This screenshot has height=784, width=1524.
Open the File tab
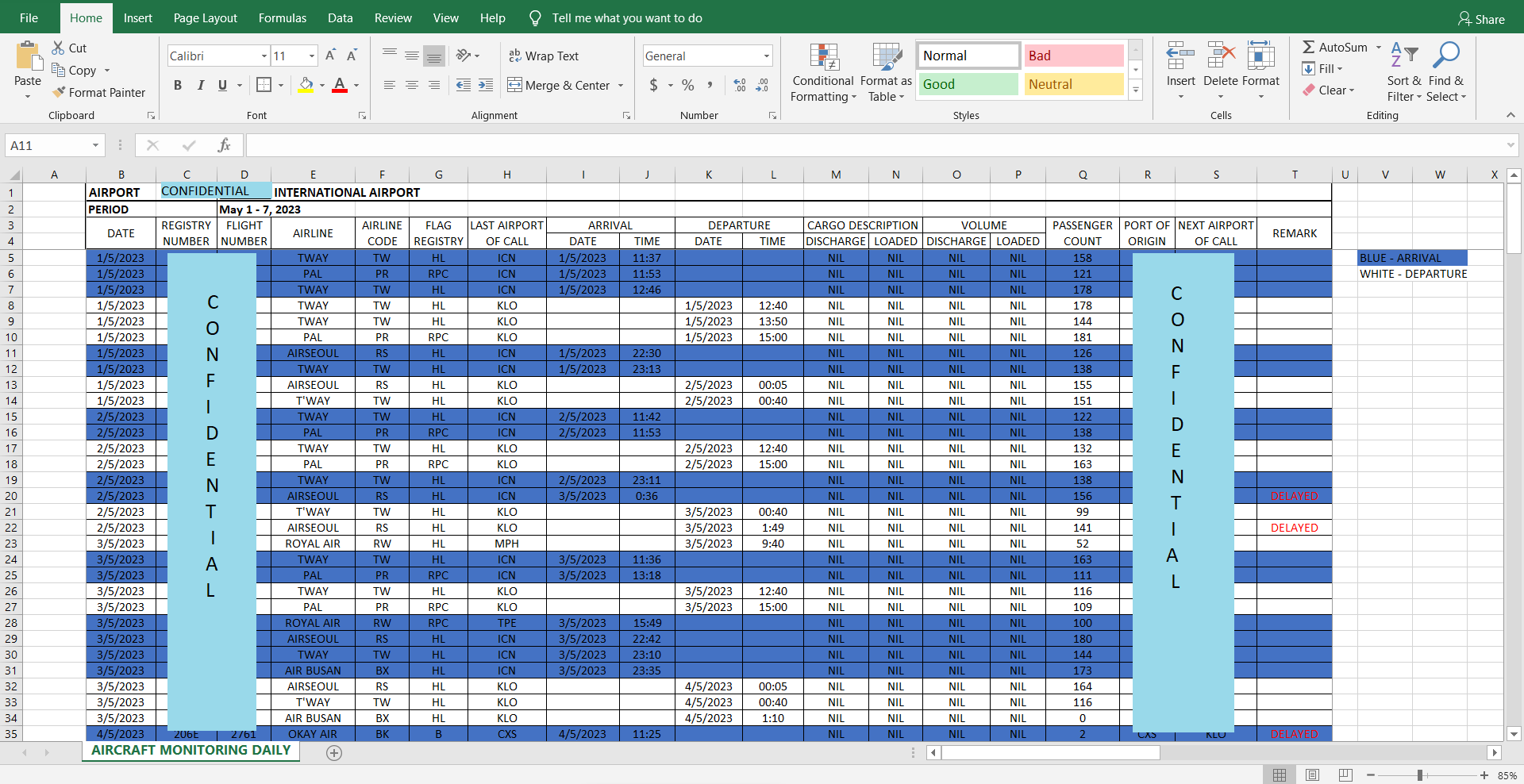tap(29, 17)
